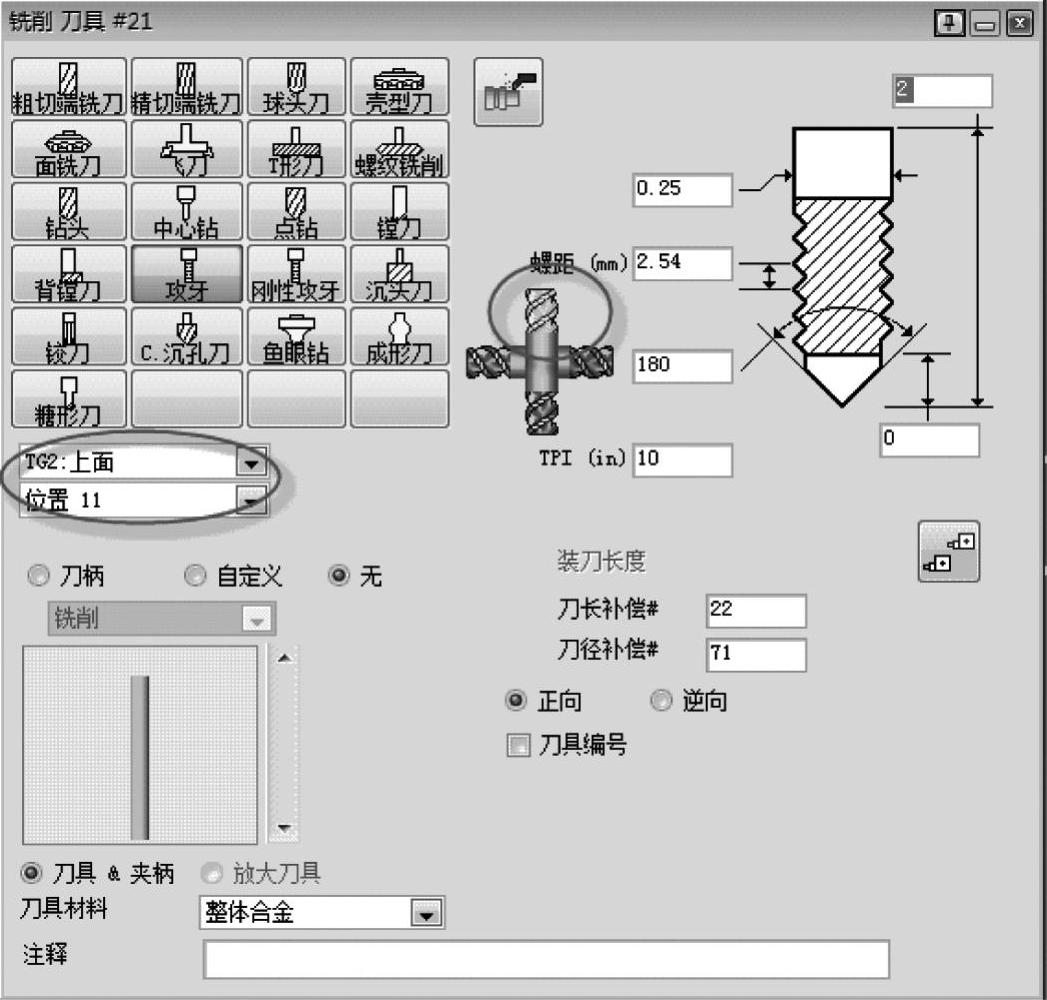Close the 铣削 刀具 #21 dialog

click(1020, 24)
